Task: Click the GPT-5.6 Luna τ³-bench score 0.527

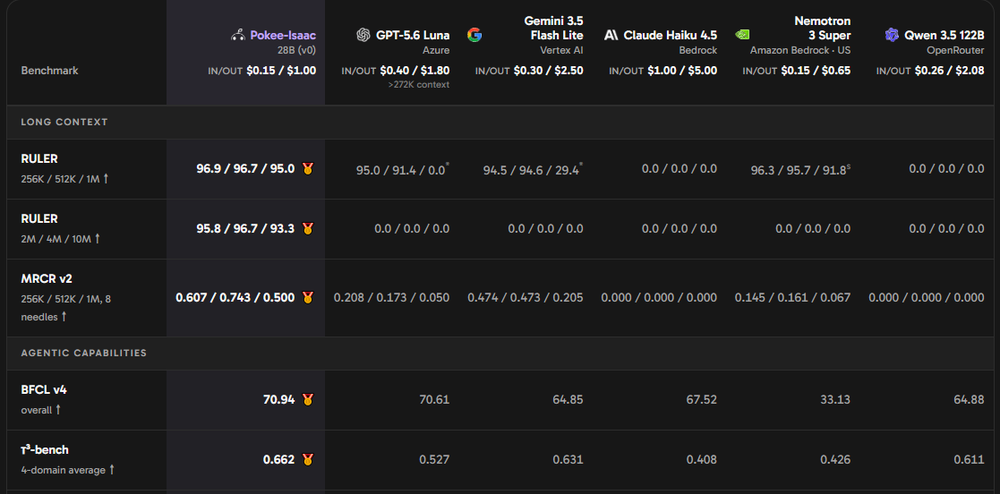Action: click(x=434, y=459)
